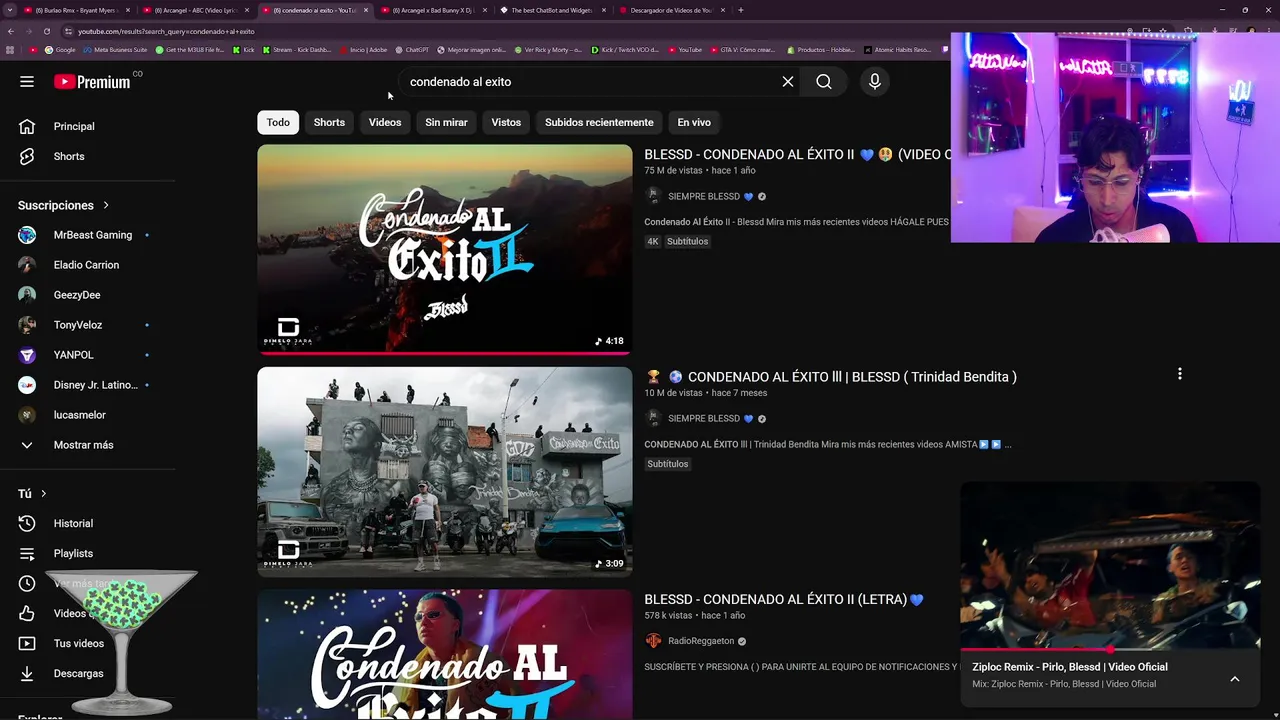Open Disney Jr. Latino channel avatar
1280x720 pixels.
(x=27, y=385)
